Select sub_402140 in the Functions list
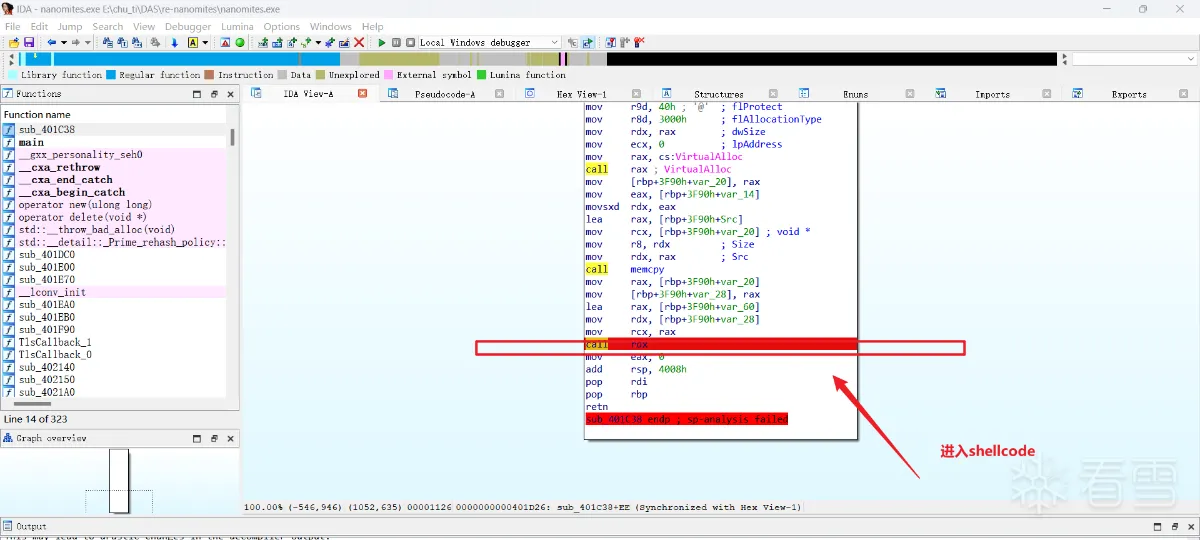 tap(114, 367)
